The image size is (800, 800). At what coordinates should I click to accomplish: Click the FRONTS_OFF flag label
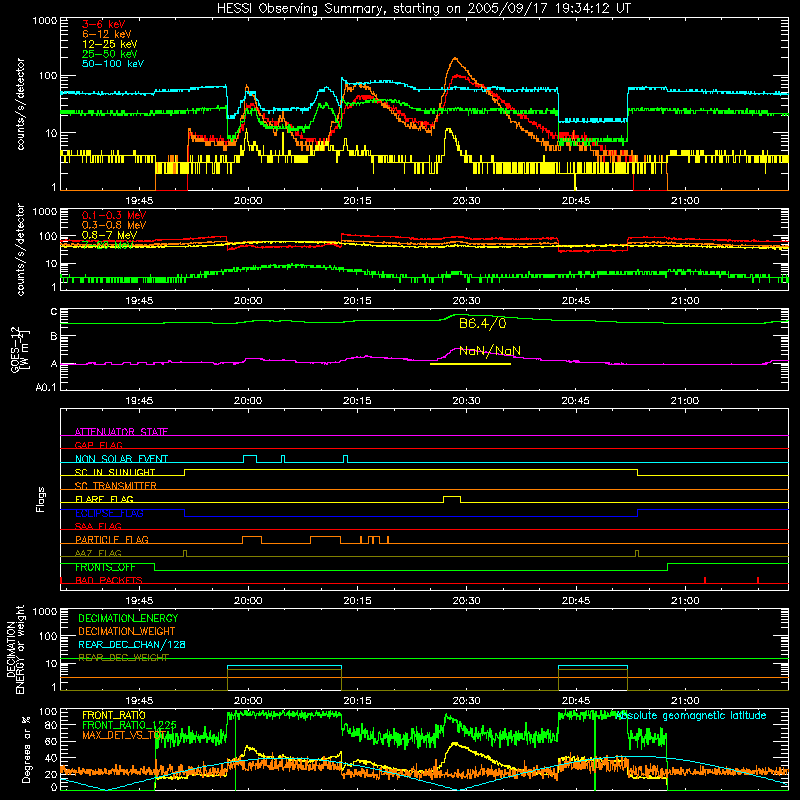(105, 567)
